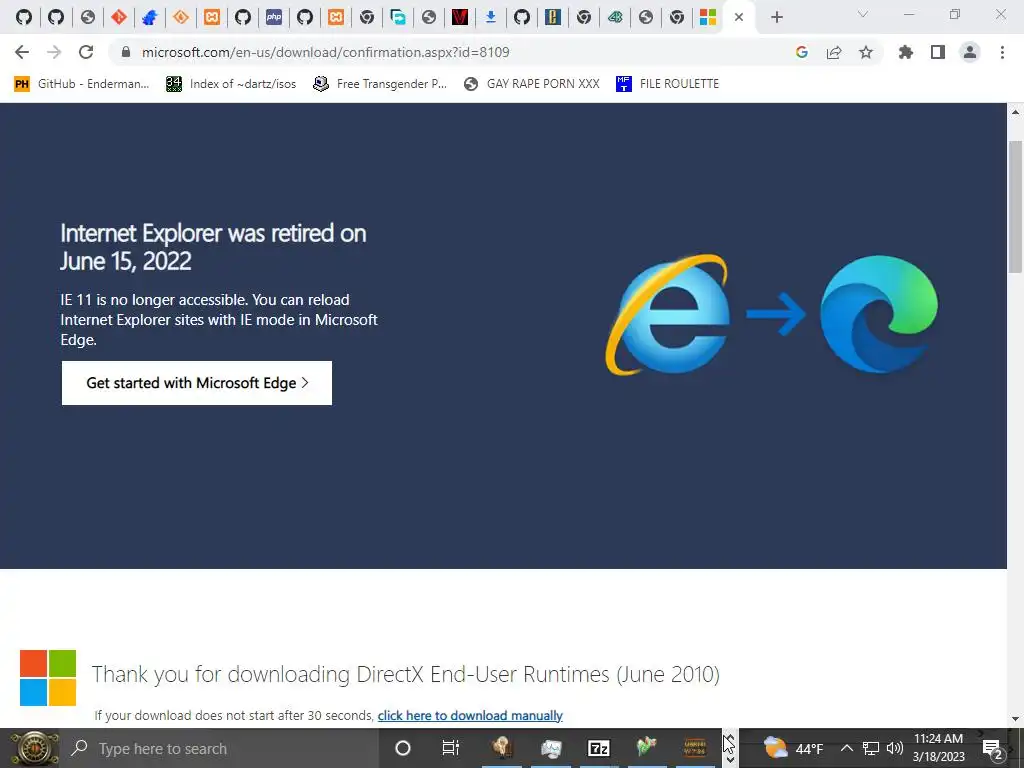
Task: Open the Index of ~dartz/isos bookmark
Action: coord(231,84)
